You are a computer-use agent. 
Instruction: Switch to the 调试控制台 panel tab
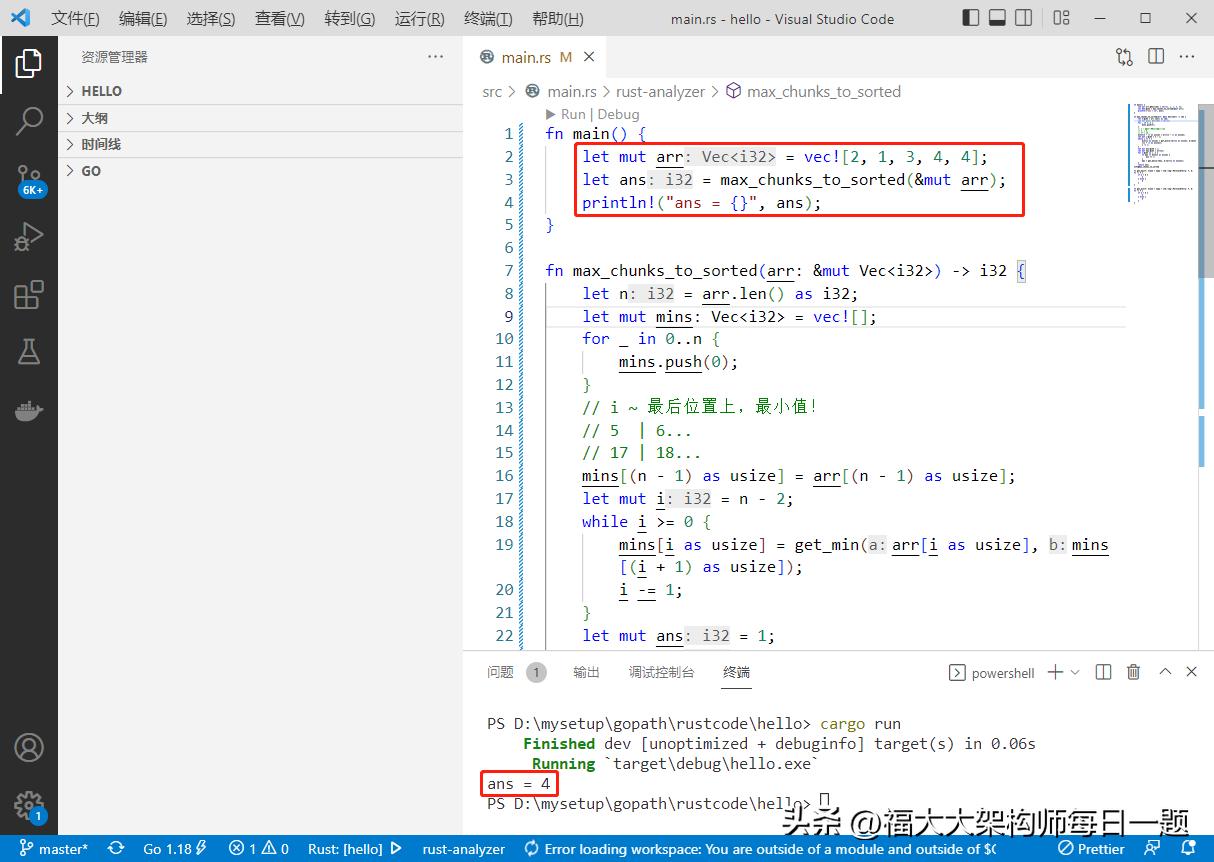pyautogui.click(x=661, y=673)
